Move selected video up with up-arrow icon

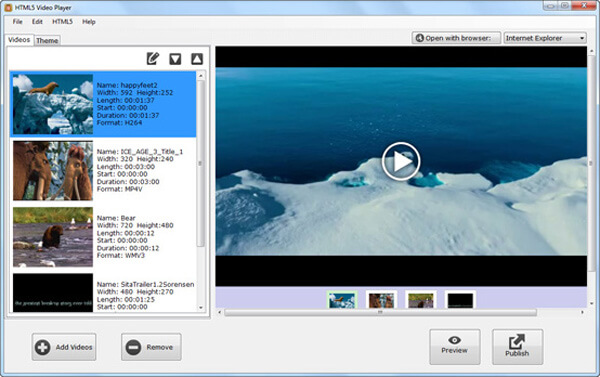tap(197, 59)
